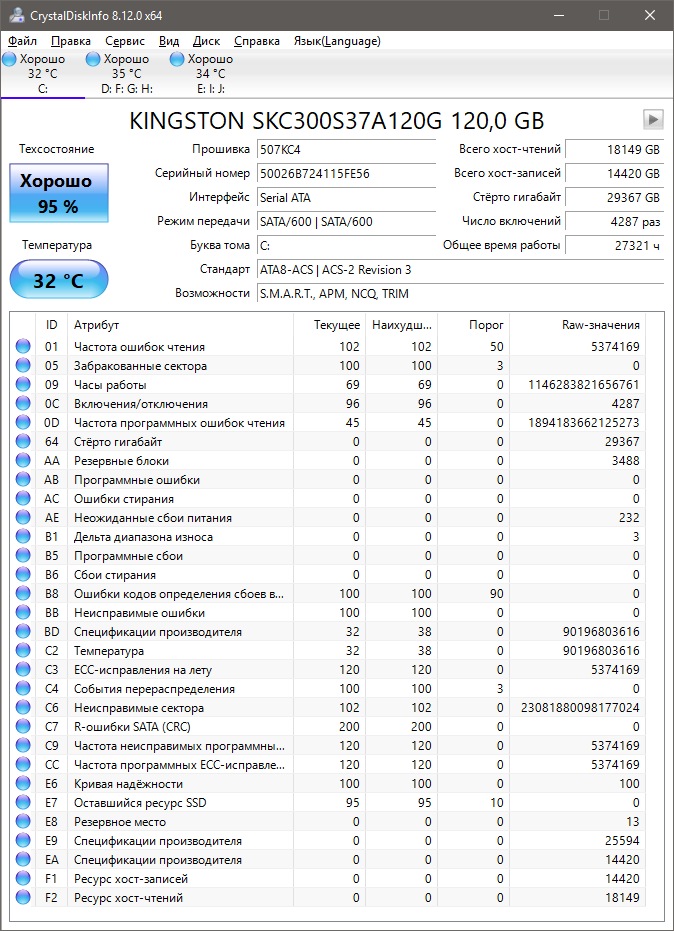Screen dimensions: 674x931
Task: Select the row Частота программных ошибок чтения
Action: pyautogui.click(x=328, y=423)
